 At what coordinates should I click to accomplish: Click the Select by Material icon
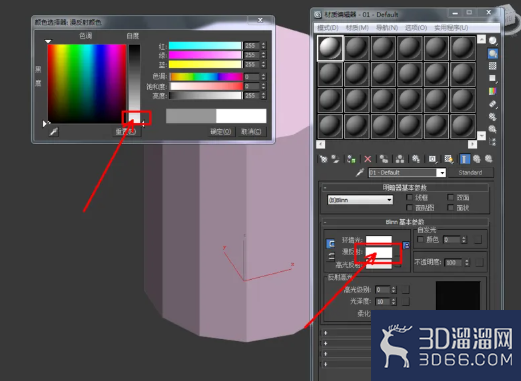tap(493, 129)
